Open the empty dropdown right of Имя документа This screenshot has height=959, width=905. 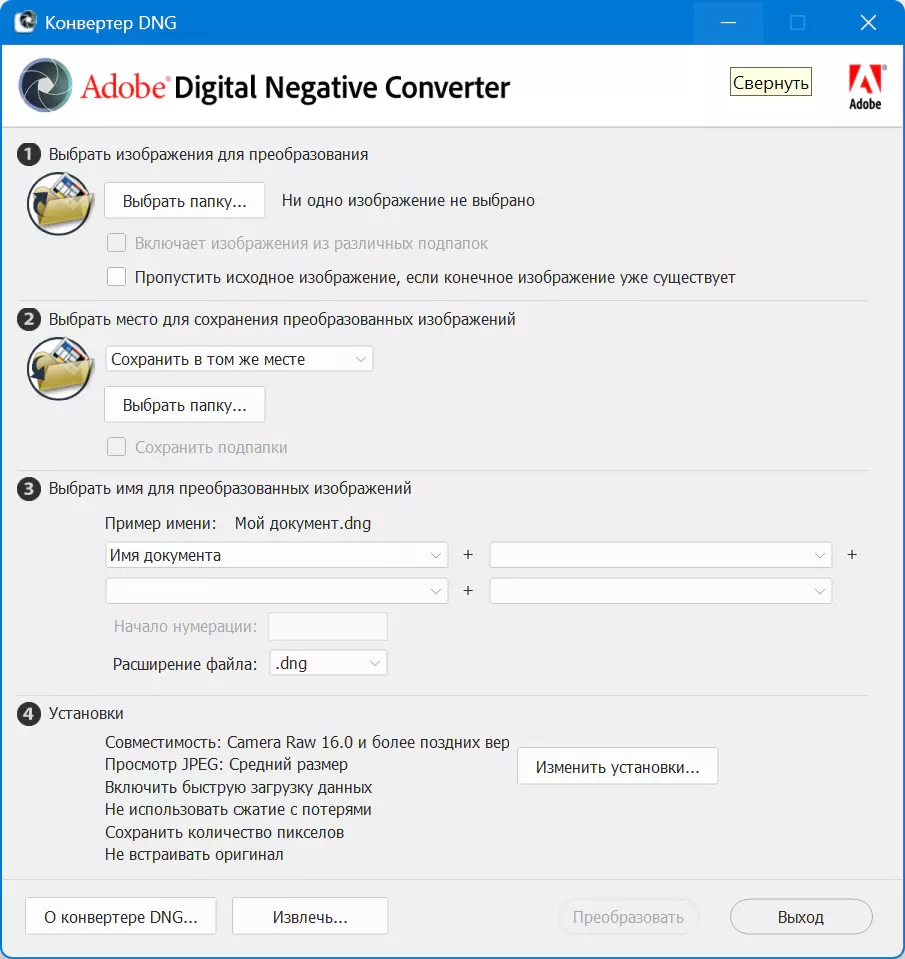pyautogui.click(x=660, y=555)
